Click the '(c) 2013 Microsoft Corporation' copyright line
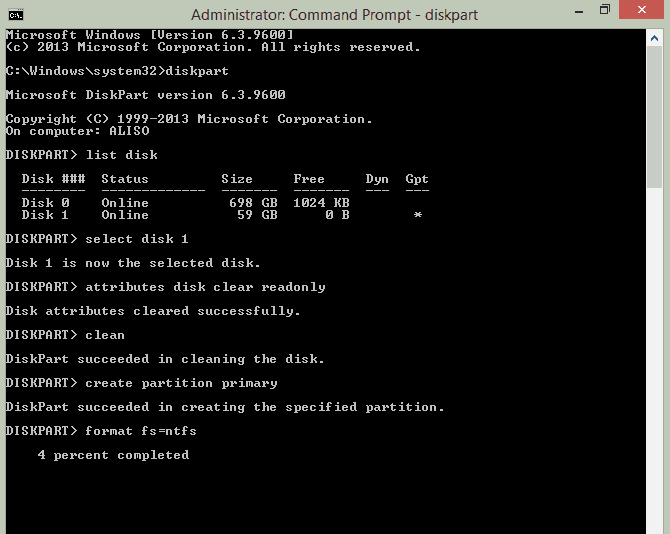Screen dimensions: 670x534 click(213, 47)
